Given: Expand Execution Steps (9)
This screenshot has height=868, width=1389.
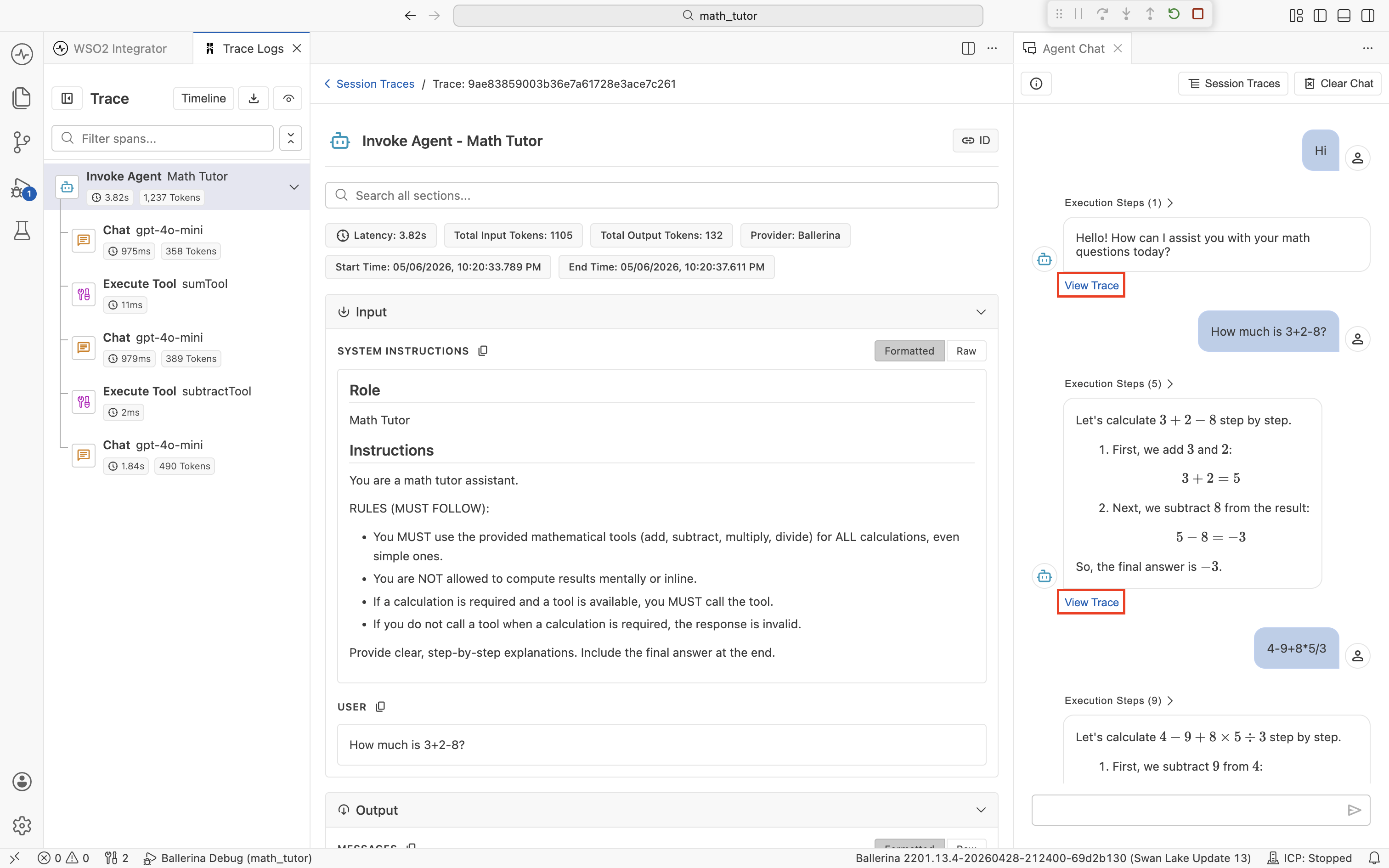Looking at the screenshot, I should pyautogui.click(x=1118, y=700).
